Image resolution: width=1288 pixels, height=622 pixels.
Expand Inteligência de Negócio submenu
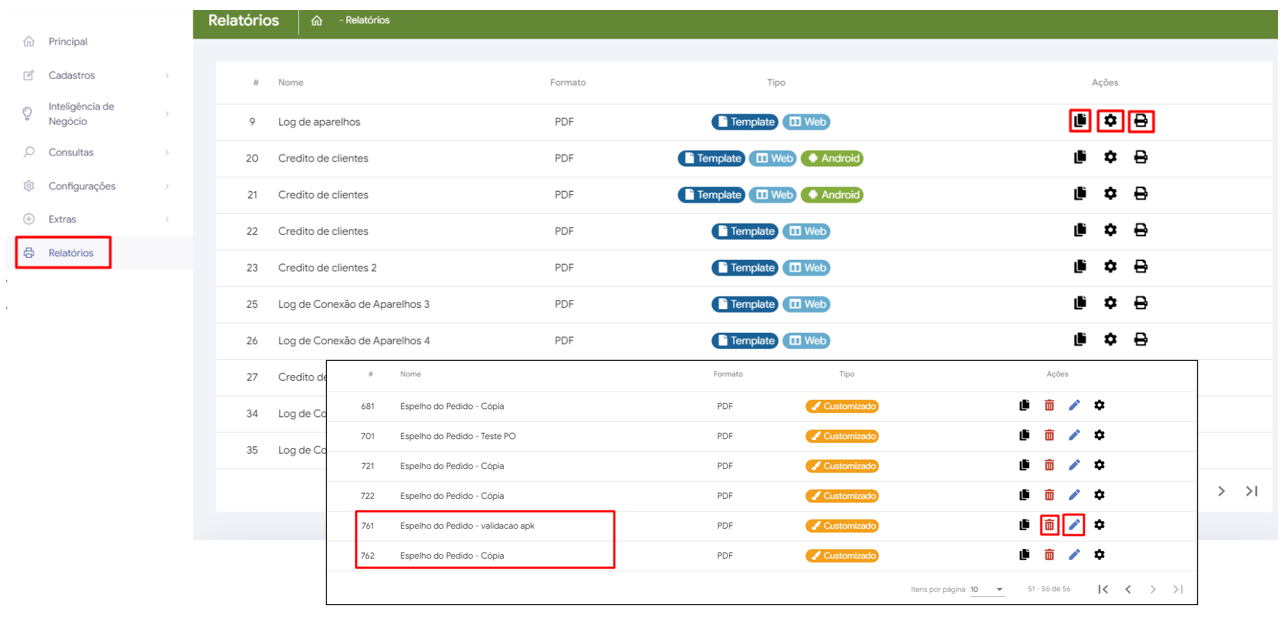[x=80, y=114]
